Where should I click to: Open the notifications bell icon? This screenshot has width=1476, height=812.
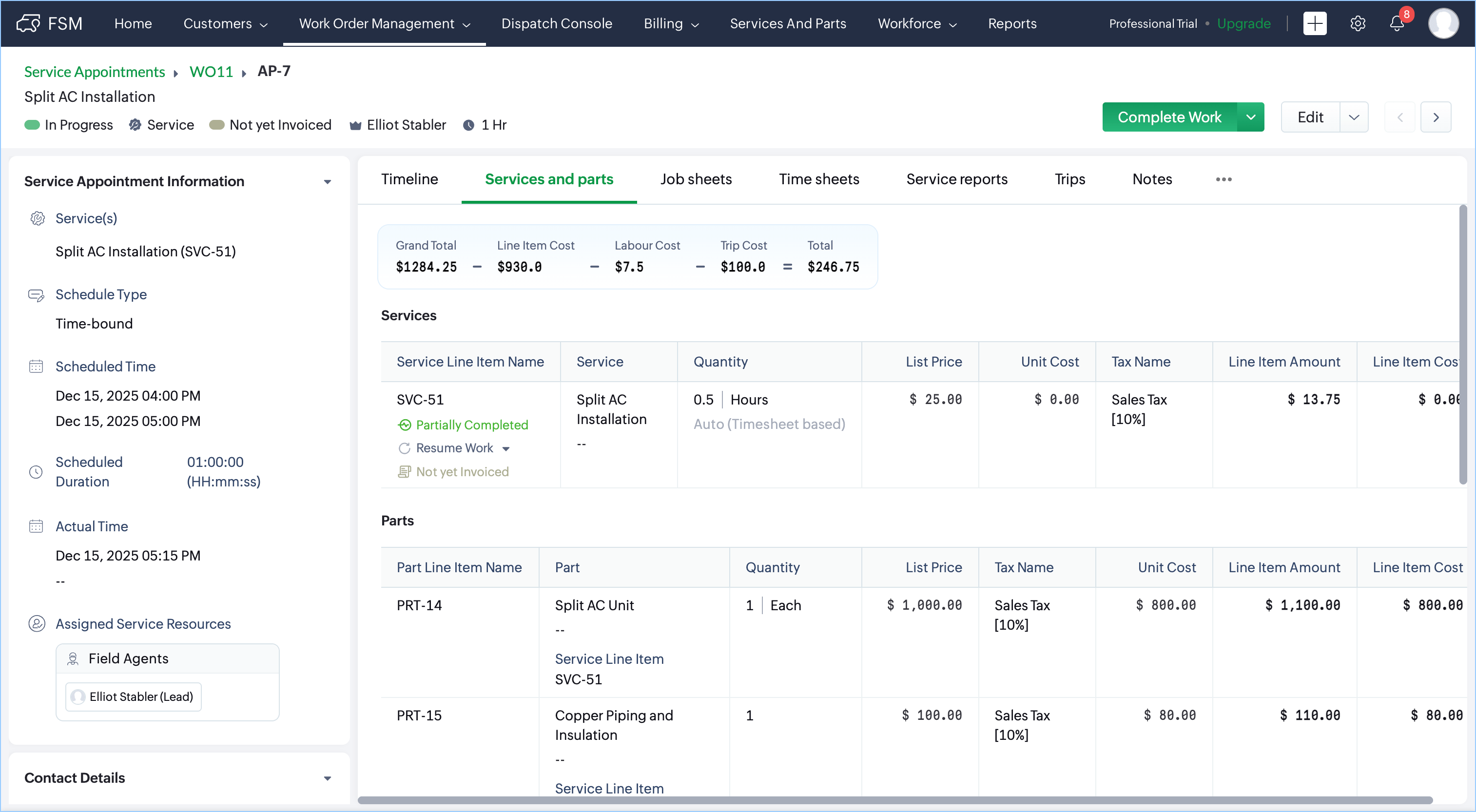coord(1397,23)
